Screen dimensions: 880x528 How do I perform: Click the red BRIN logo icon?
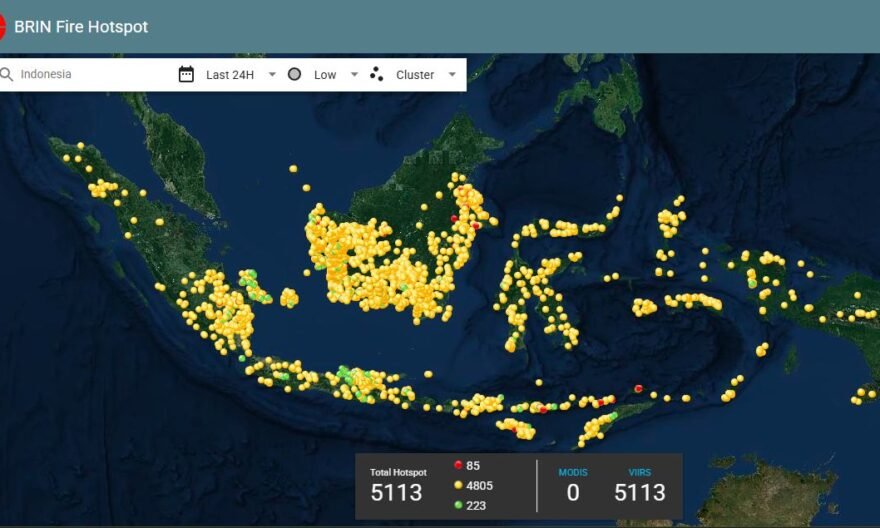point(2,26)
